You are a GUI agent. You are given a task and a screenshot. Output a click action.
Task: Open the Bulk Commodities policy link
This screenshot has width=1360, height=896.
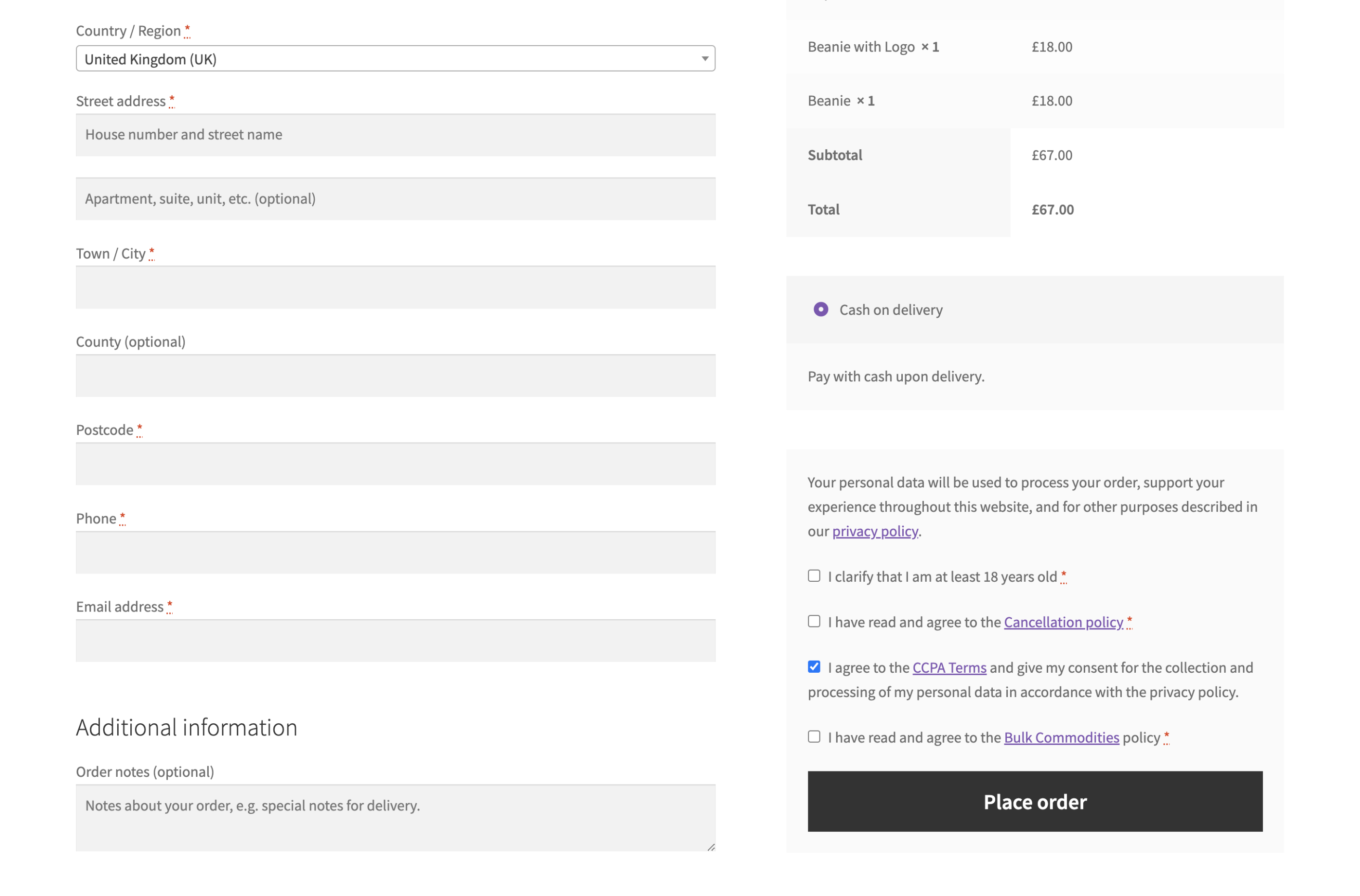point(1061,737)
